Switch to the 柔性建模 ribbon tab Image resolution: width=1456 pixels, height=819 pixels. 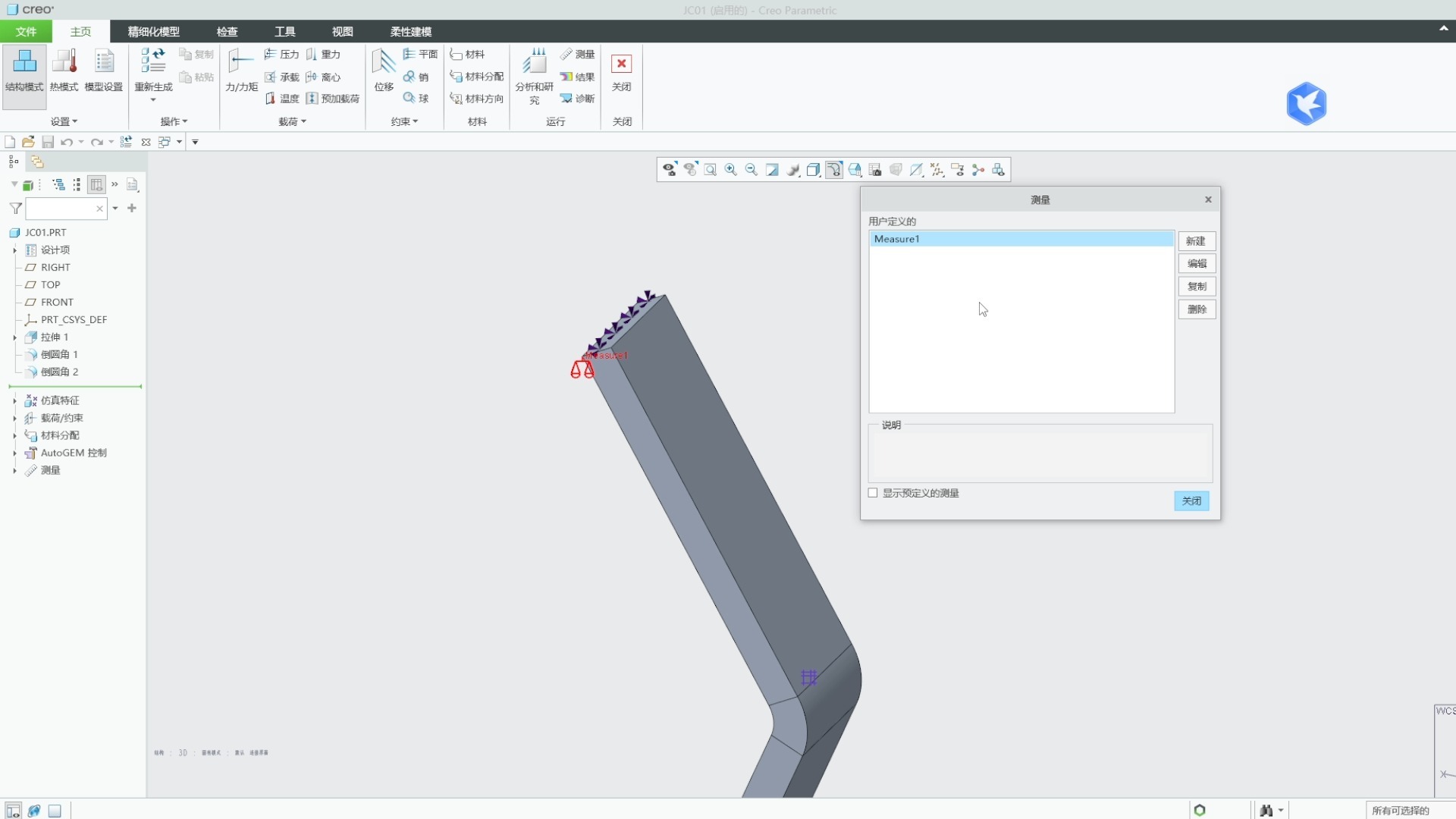pos(411,31)
